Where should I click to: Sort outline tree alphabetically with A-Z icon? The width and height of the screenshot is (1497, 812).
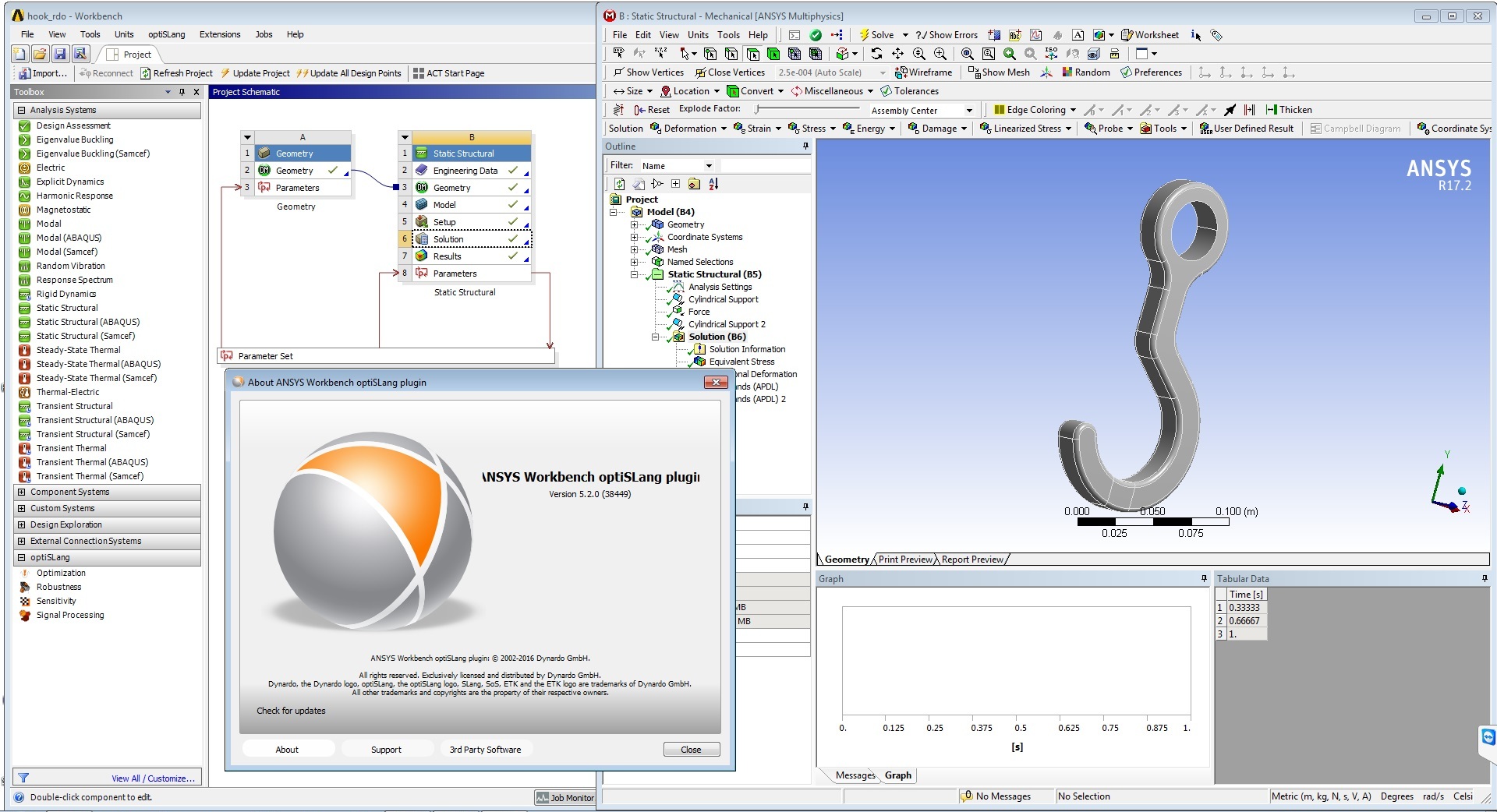click(713, 184)
